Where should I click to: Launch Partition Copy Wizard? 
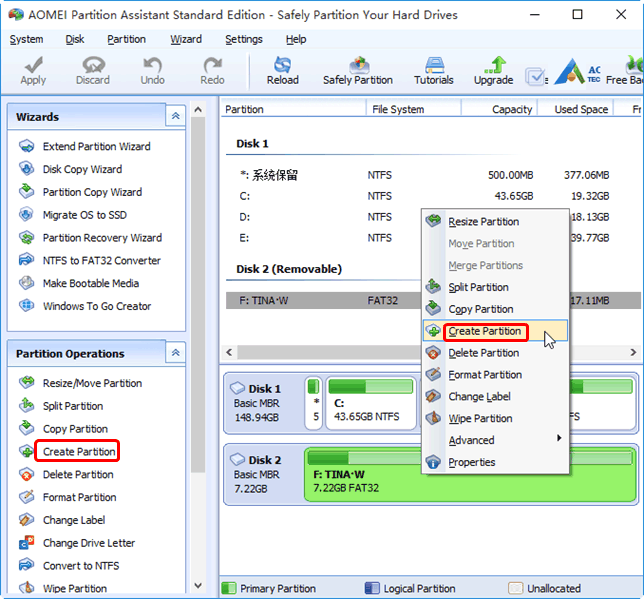tap(80, 192)
